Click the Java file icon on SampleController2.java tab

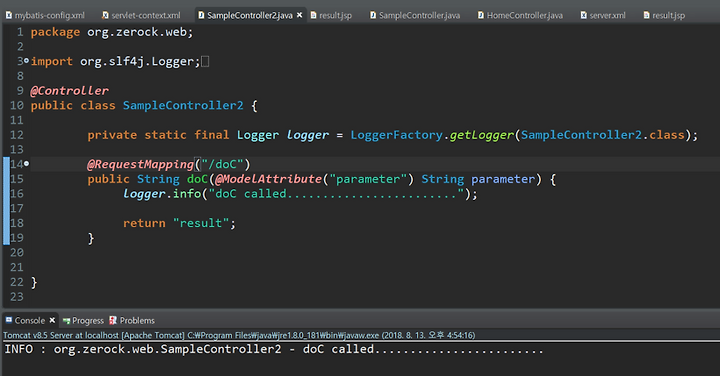(201, 15)
